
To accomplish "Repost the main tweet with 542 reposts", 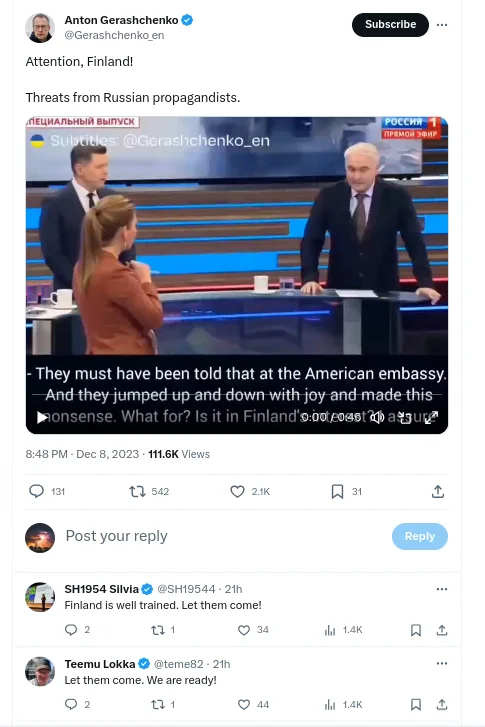I will (137, 491).
